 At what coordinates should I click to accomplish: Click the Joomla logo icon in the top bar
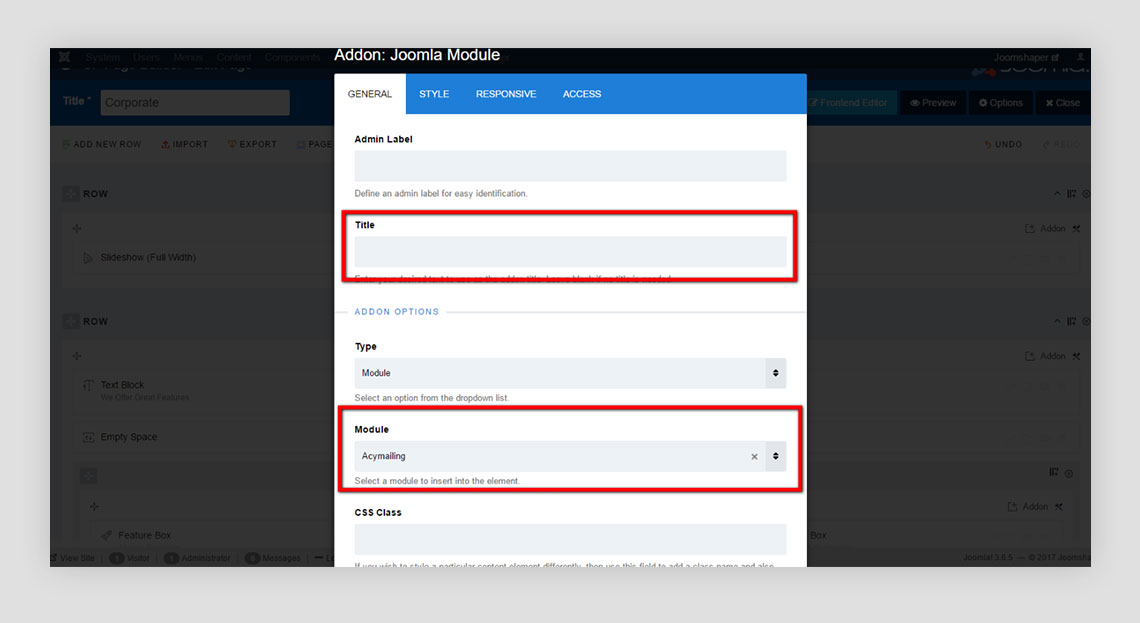tap(65, 57)
